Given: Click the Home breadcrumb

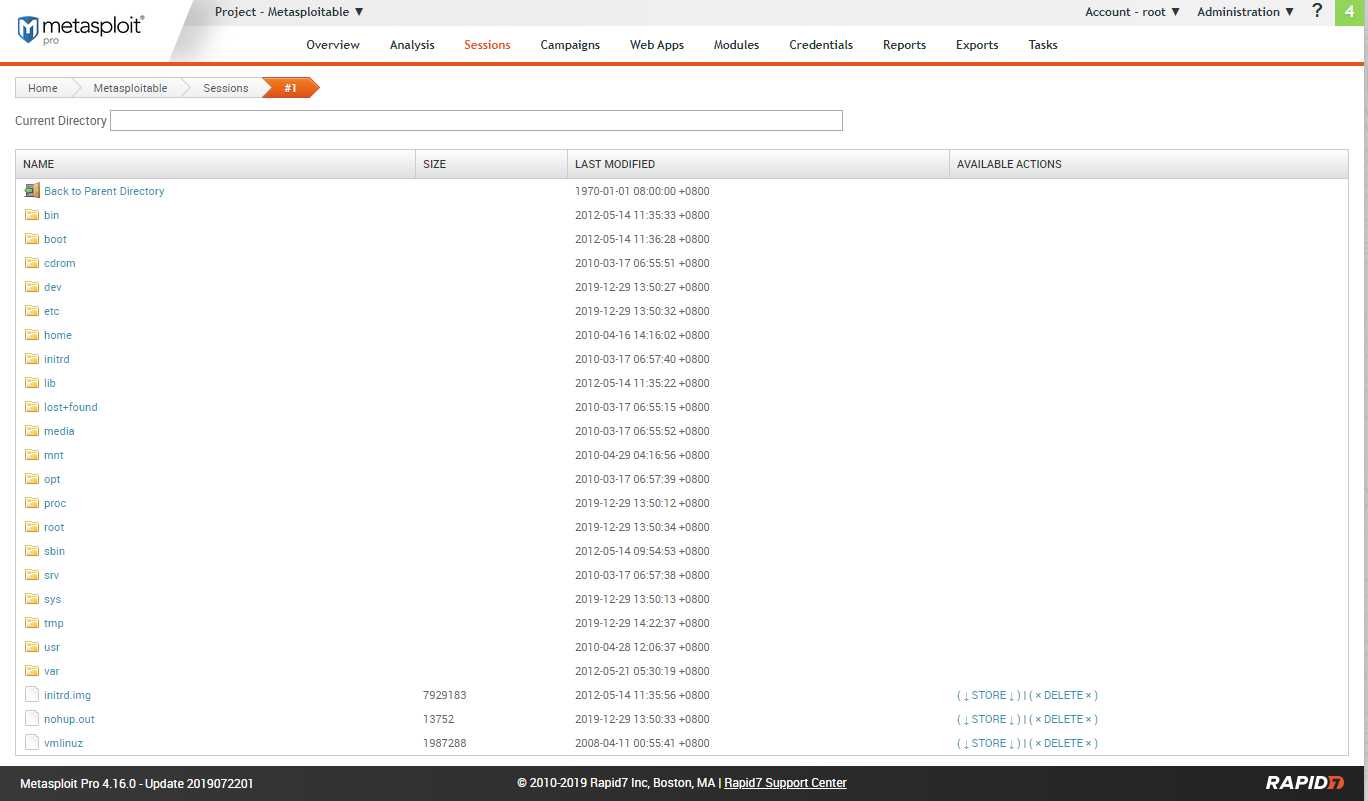Looking at the screenshot, I should coord(42,88).
